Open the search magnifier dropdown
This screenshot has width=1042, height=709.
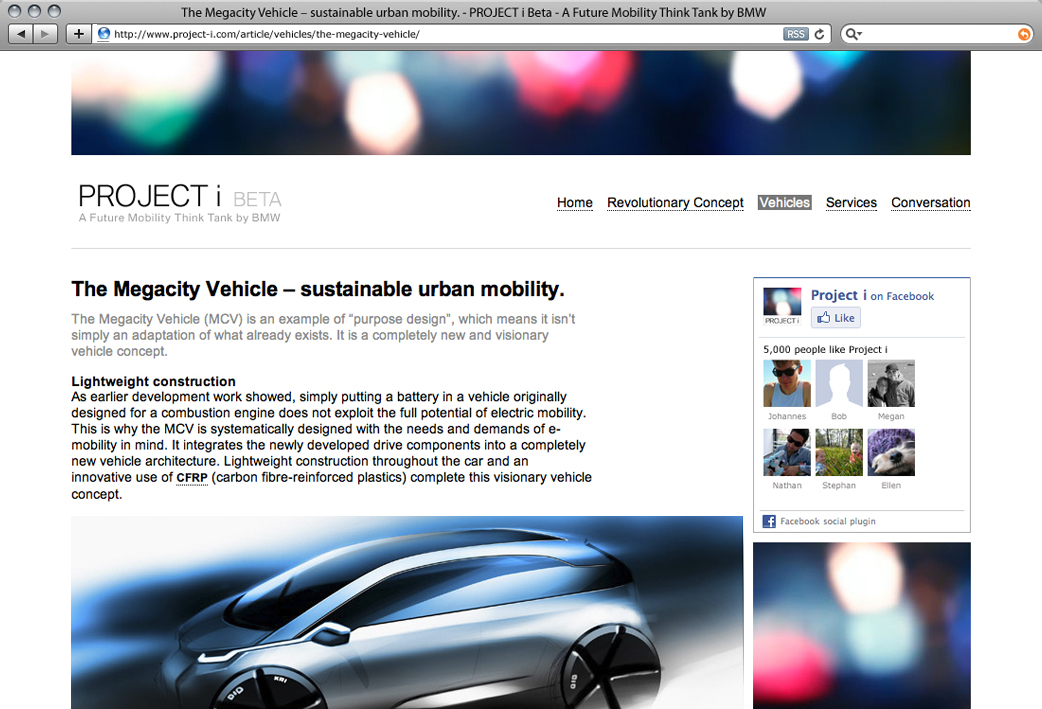tap(853, 34)
